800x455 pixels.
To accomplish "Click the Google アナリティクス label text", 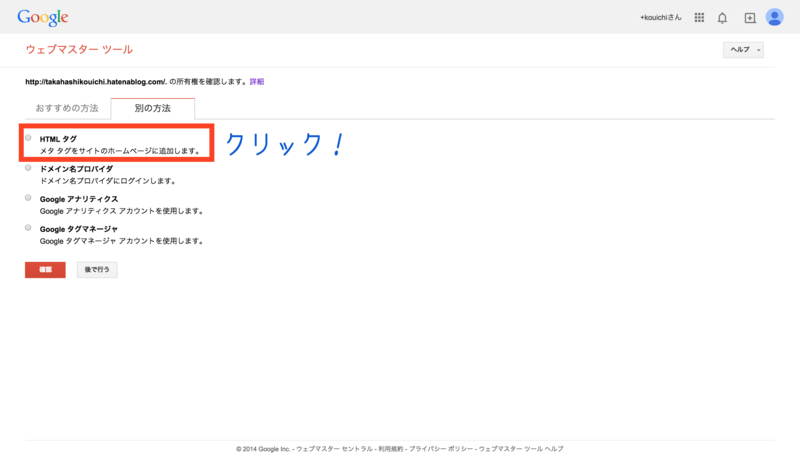I will [79, 199].
